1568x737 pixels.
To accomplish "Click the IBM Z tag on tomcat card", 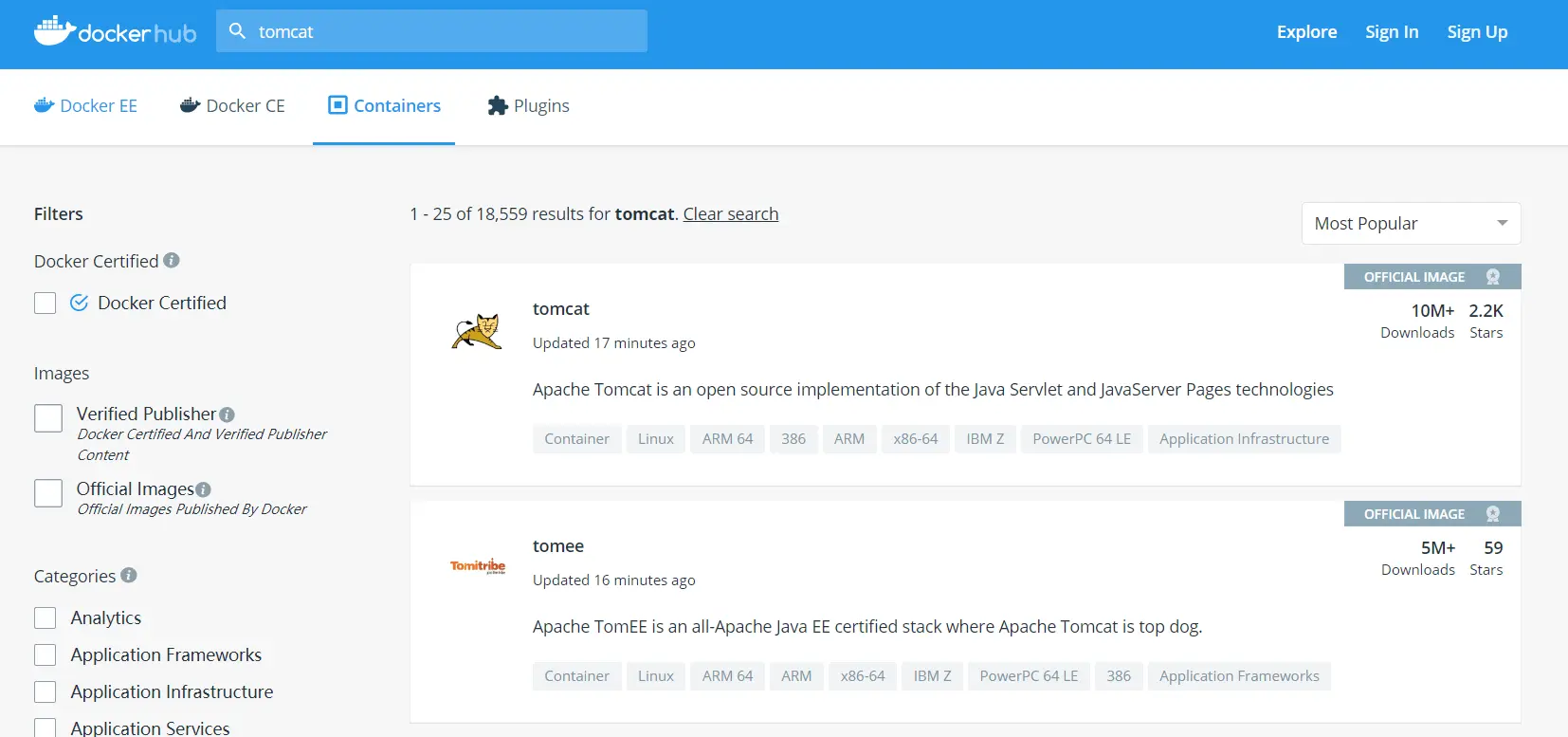I will pyautogui.click(x=985, y=439).
